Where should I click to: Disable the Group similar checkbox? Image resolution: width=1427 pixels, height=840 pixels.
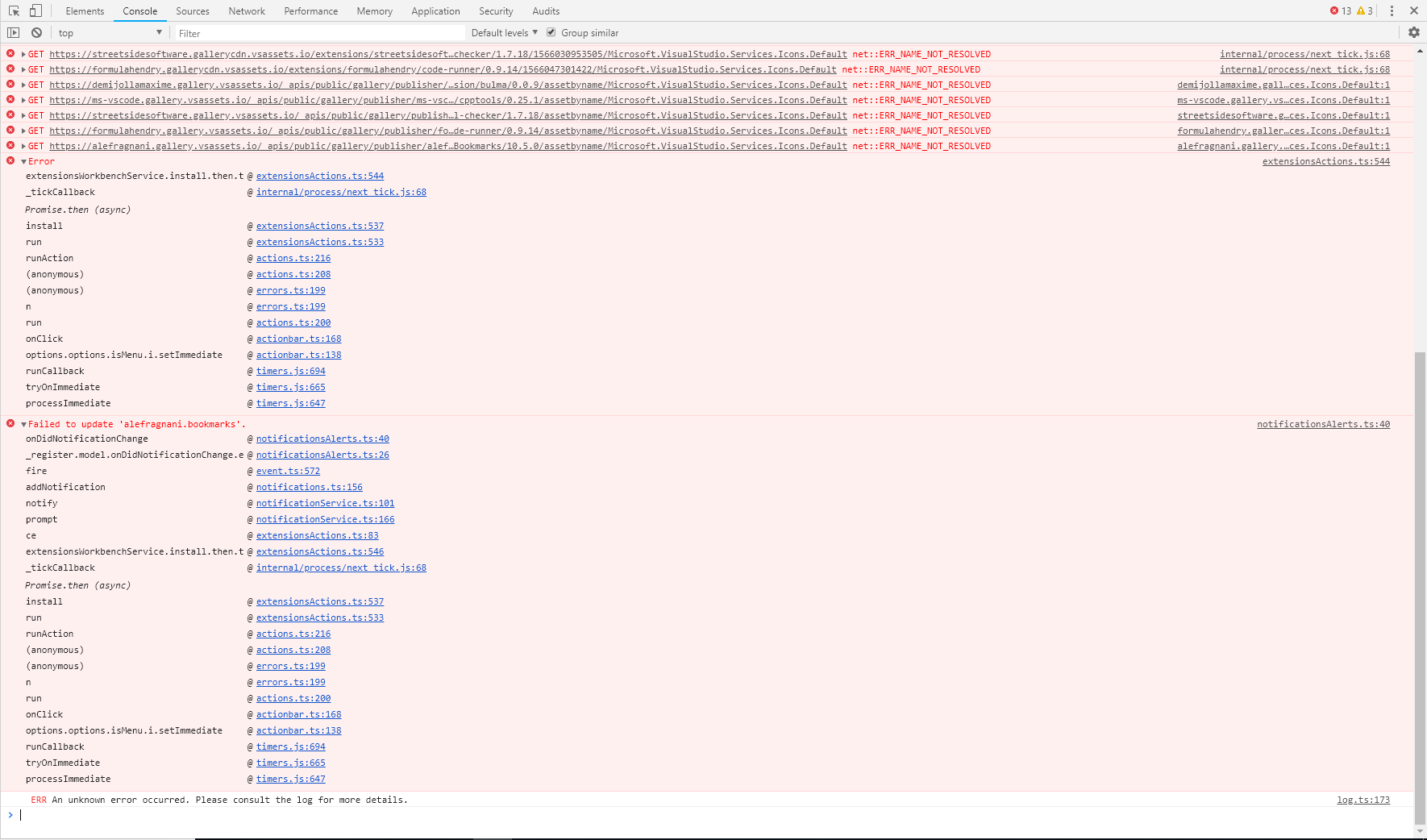[x=551, y=32]
